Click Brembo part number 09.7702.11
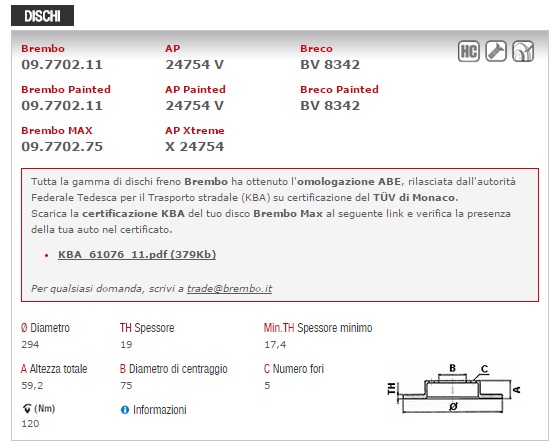The image size is (552, 448). [62, 65]
